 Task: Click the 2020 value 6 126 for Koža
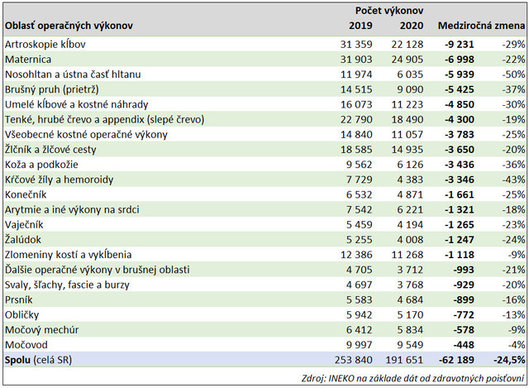tap(410, 165)
